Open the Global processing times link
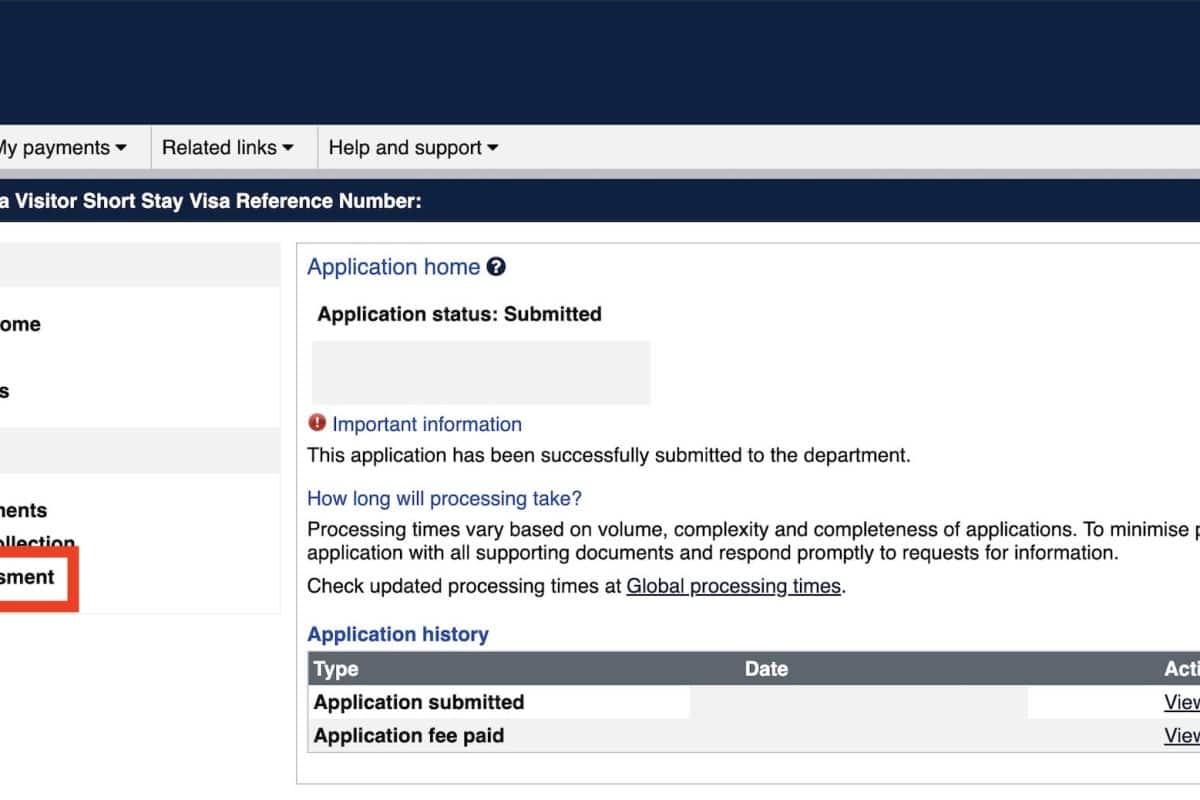 pyautogui.click(x=733, y=587)
